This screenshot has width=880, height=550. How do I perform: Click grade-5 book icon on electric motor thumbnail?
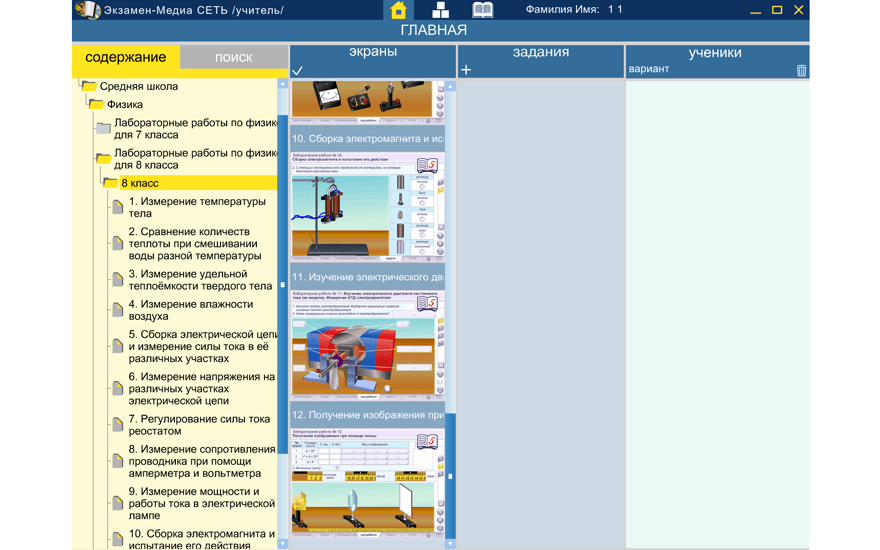pos(427,303)
